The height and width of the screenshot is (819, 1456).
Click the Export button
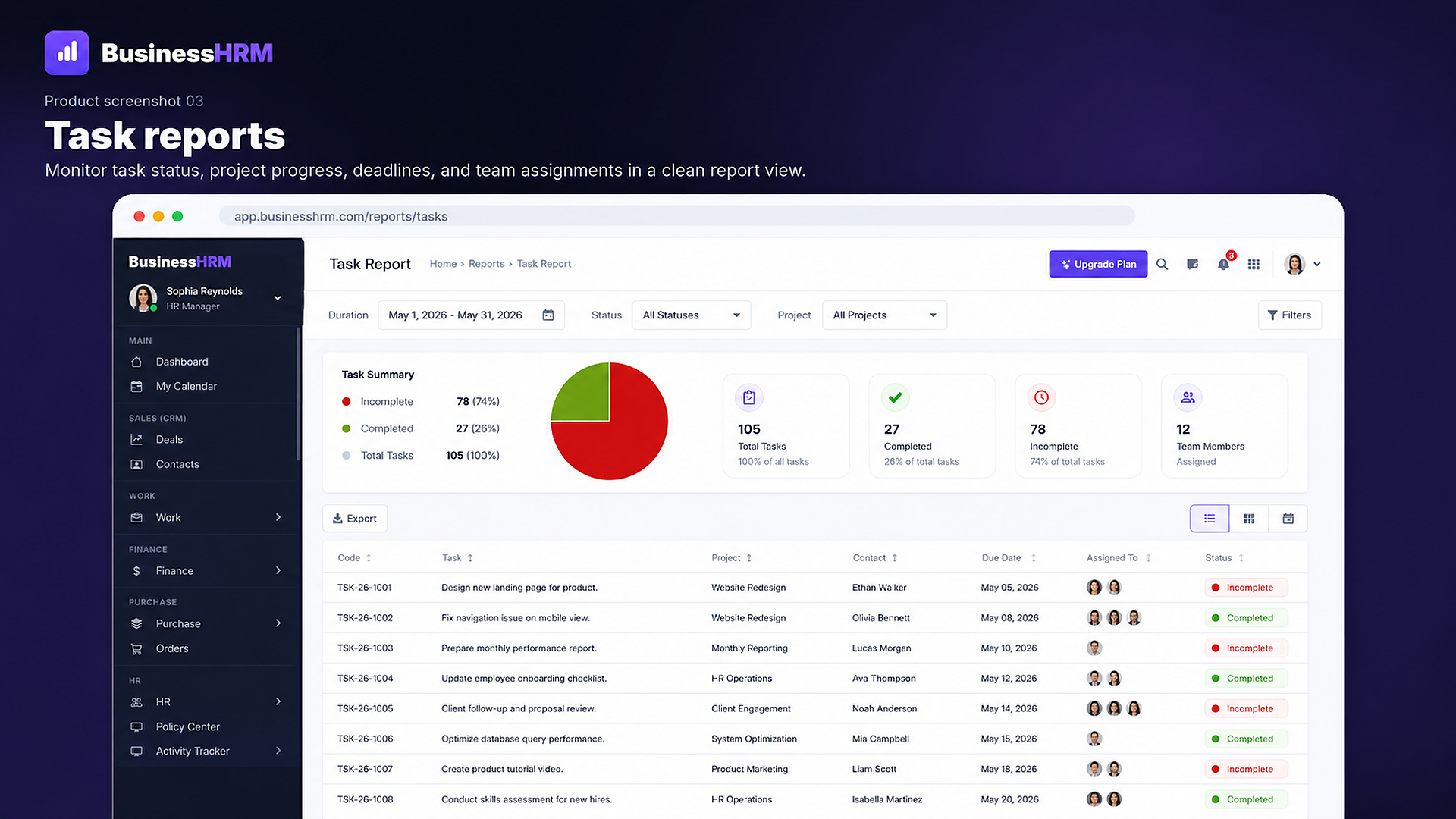(355, 519)
